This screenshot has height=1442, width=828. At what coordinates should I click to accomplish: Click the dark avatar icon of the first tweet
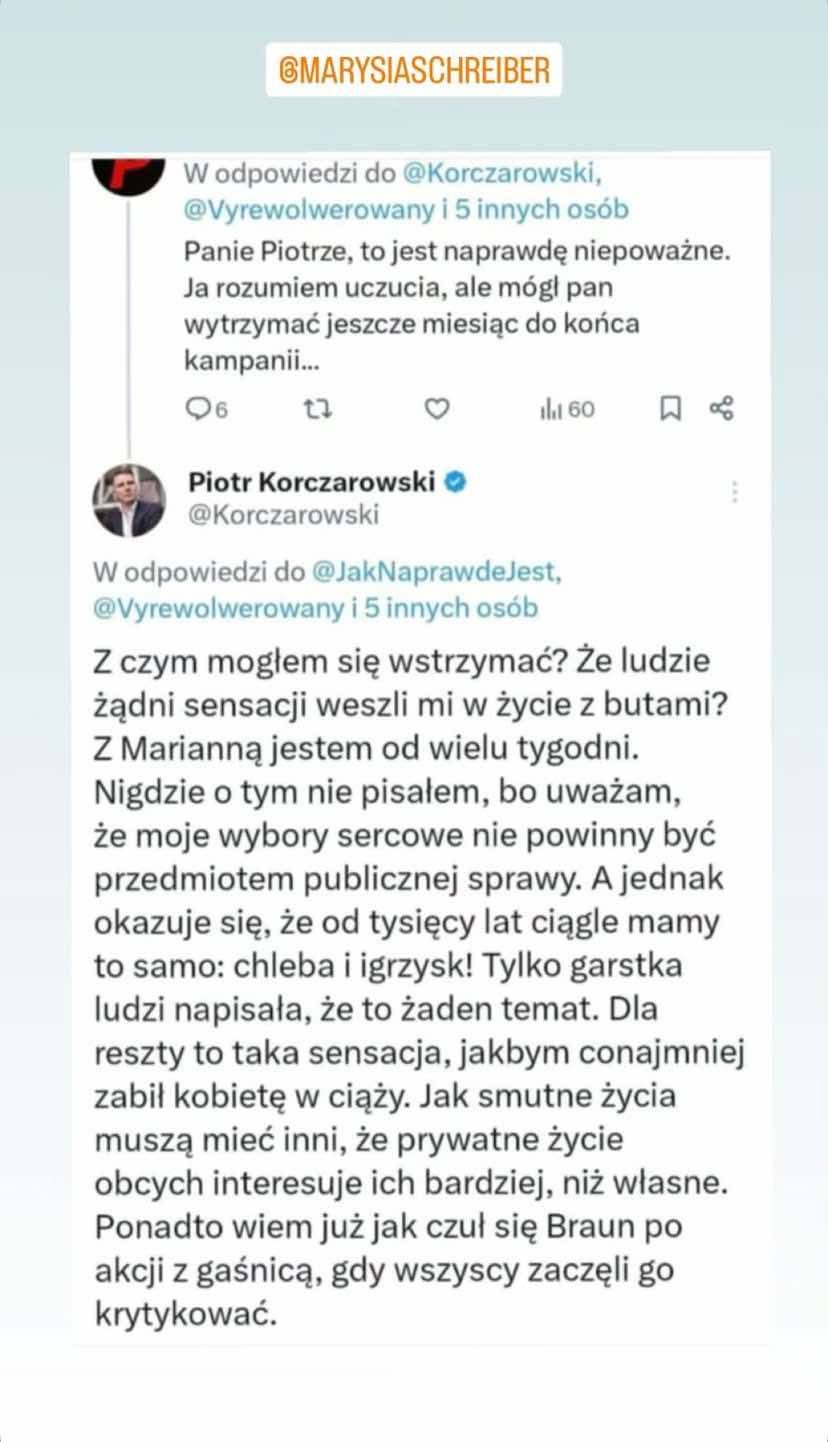[130, 175]
